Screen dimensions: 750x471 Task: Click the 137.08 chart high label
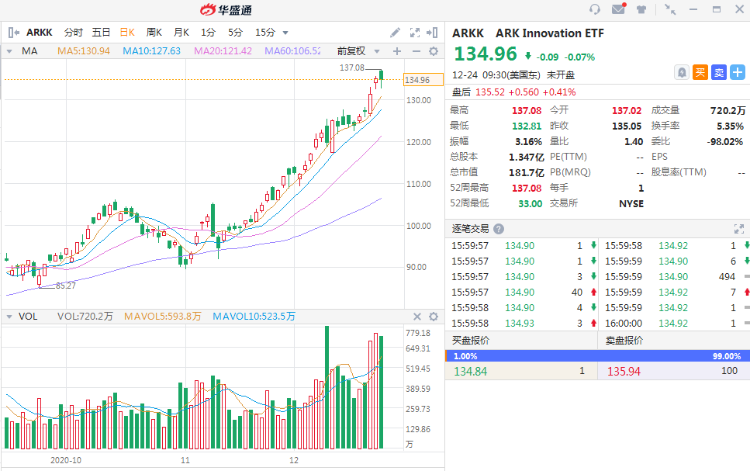(352, 68)
